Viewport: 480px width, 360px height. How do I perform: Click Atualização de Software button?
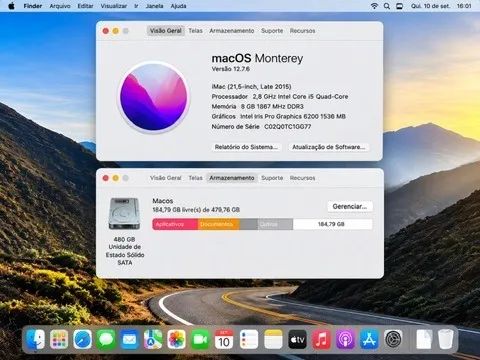click(329, 147)
